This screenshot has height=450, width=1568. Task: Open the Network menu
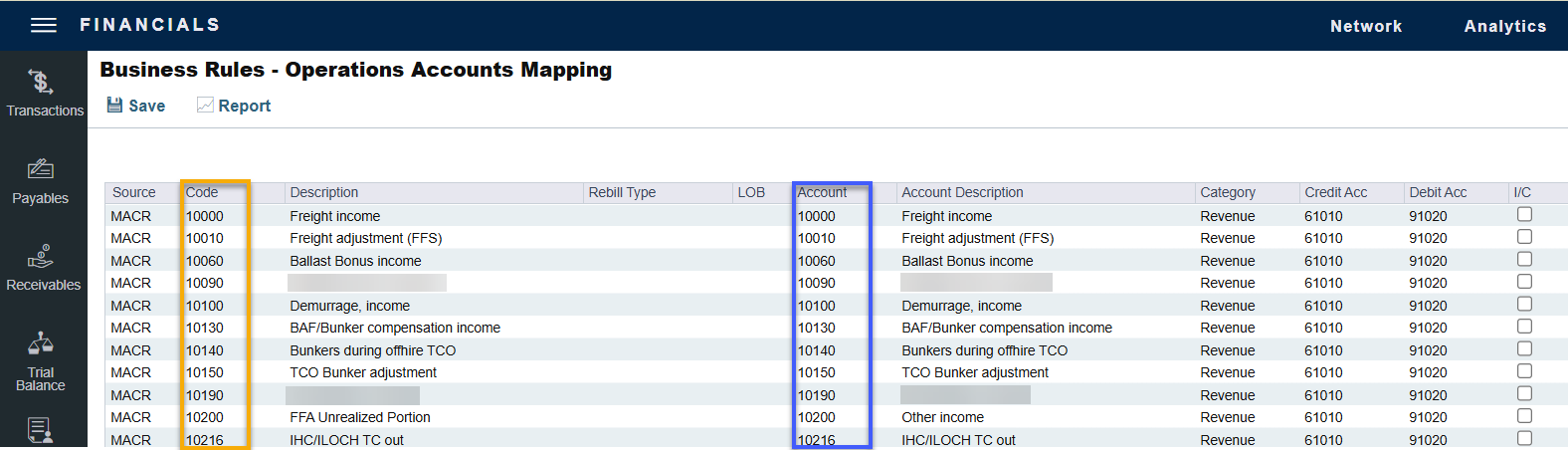tap(1365, 26)
